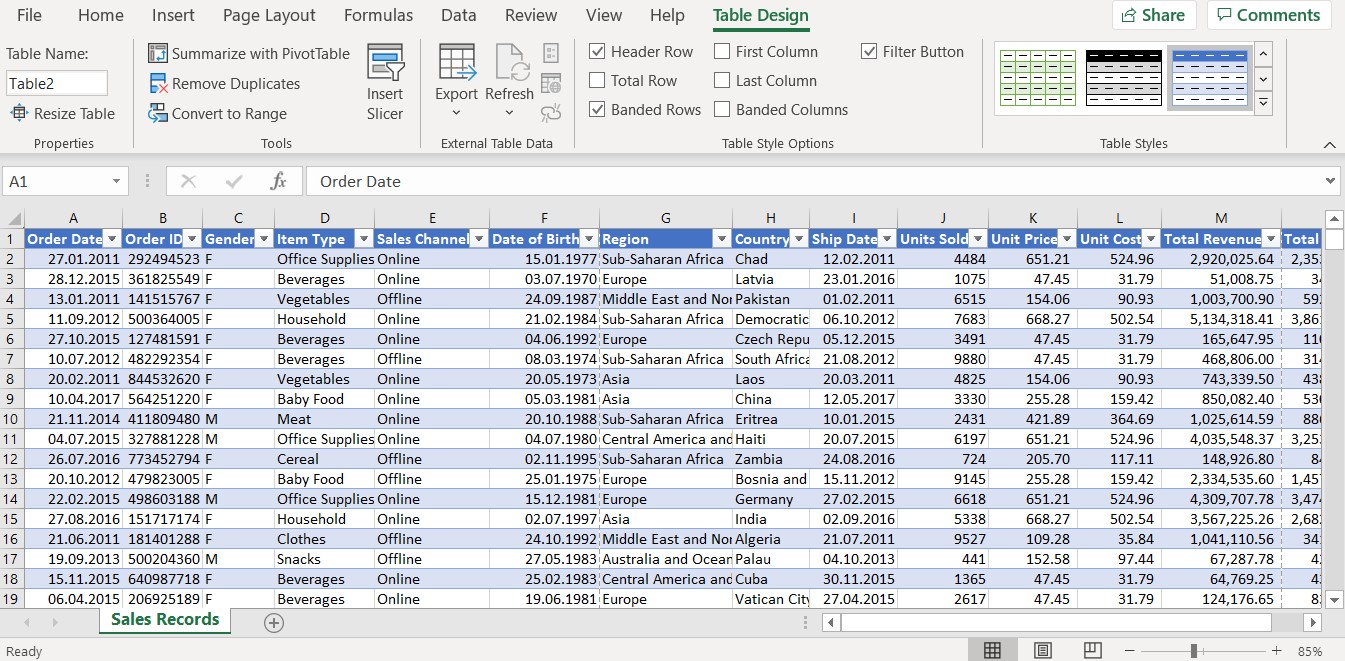The width and height of the screenshot is (1345, 661).
Task: Add a new sheet with plus icon
Action: point(274,622)
